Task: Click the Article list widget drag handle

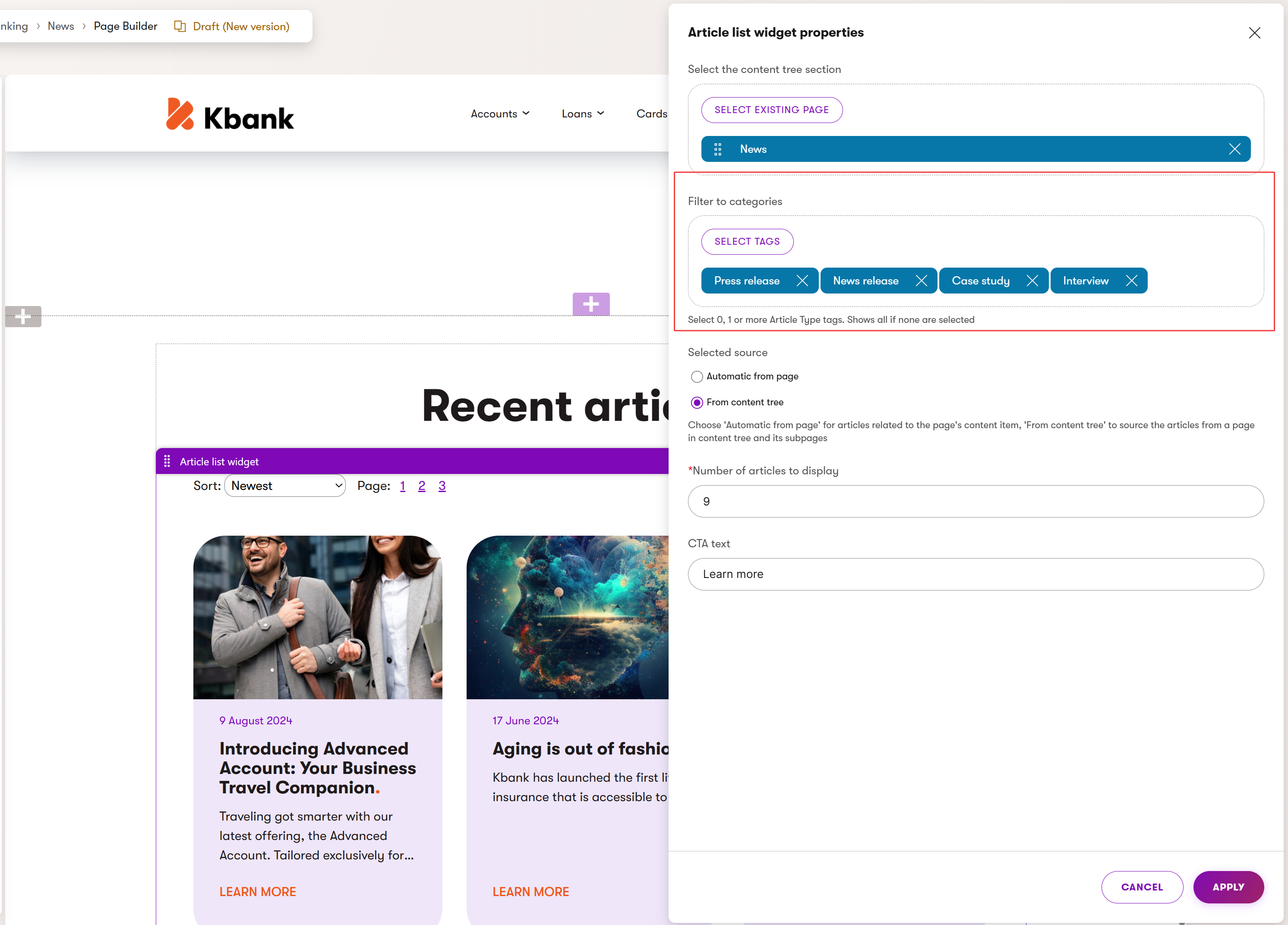Action: click(x=167, y=461)
